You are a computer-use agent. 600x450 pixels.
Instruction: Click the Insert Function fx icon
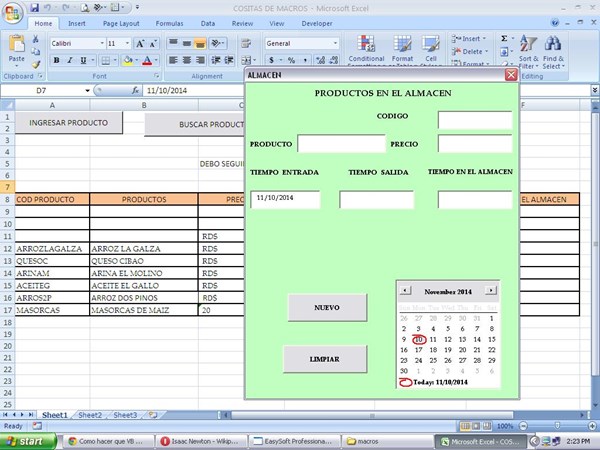click(135, 91)
